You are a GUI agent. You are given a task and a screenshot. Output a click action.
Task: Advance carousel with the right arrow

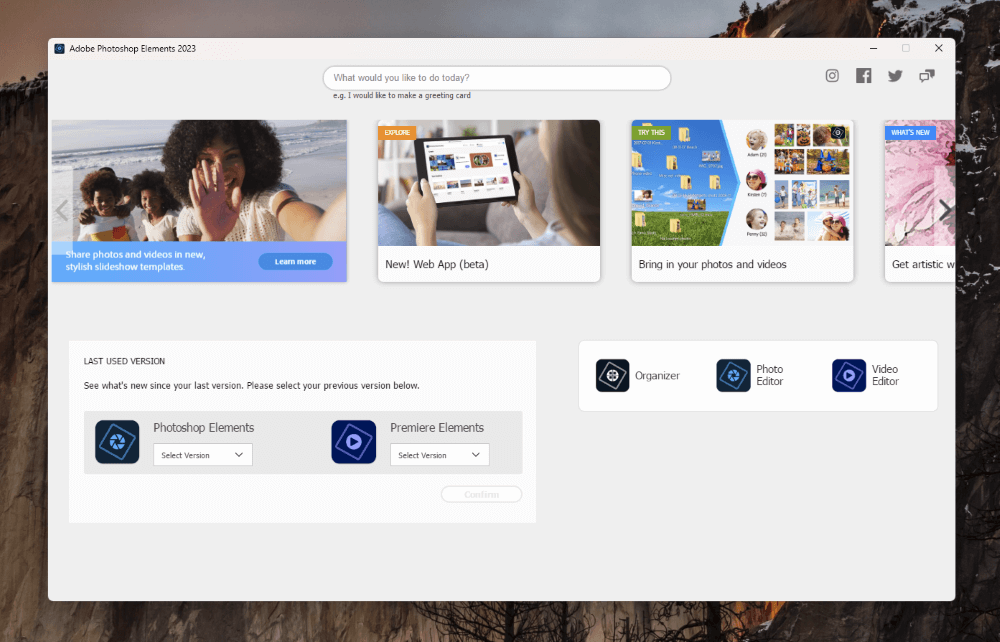point(945,210)
